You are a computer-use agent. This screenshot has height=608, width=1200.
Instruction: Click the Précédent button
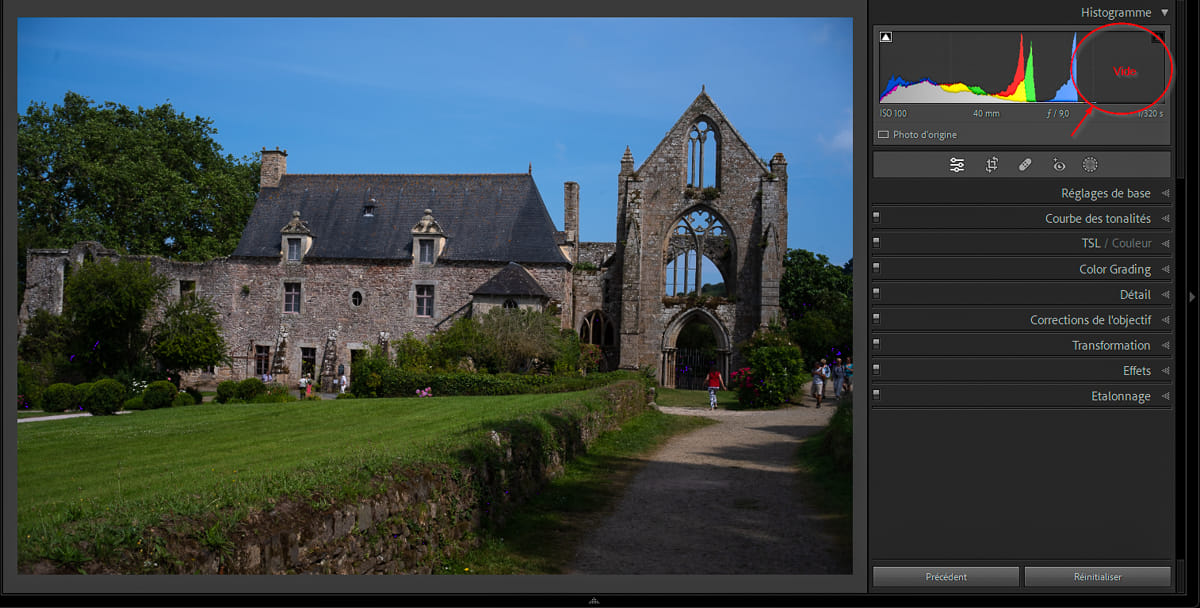(945, 577)
